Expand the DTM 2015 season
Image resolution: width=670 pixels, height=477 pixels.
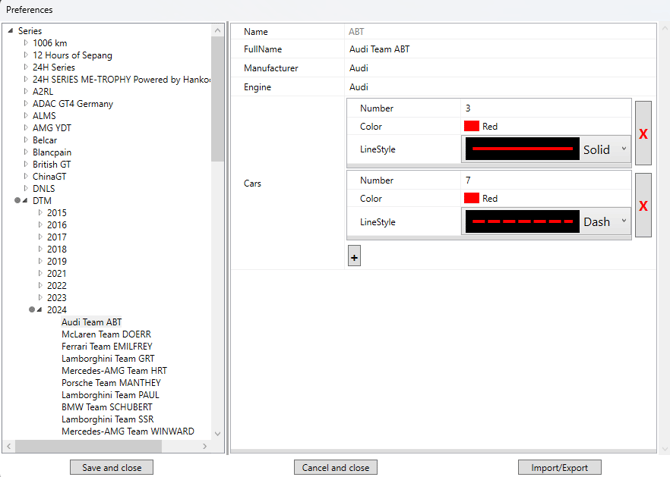click(x=40, y=212)
